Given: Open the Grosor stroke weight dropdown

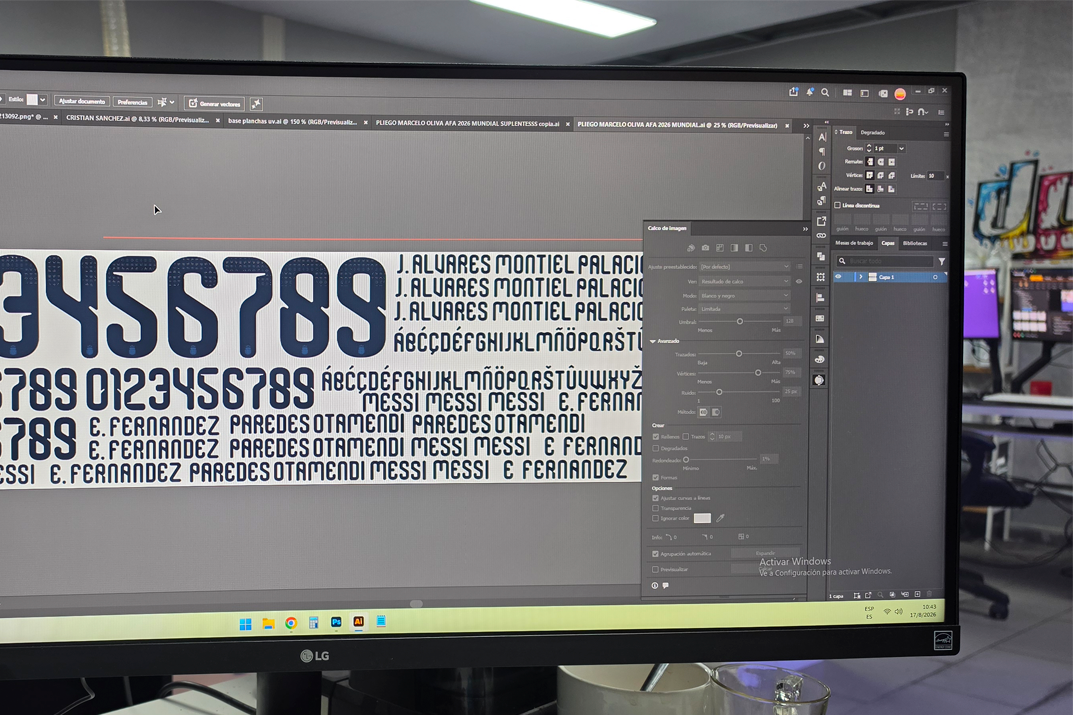Looking at the screenshot, I should pyautogui.click(x=902, y=148).
